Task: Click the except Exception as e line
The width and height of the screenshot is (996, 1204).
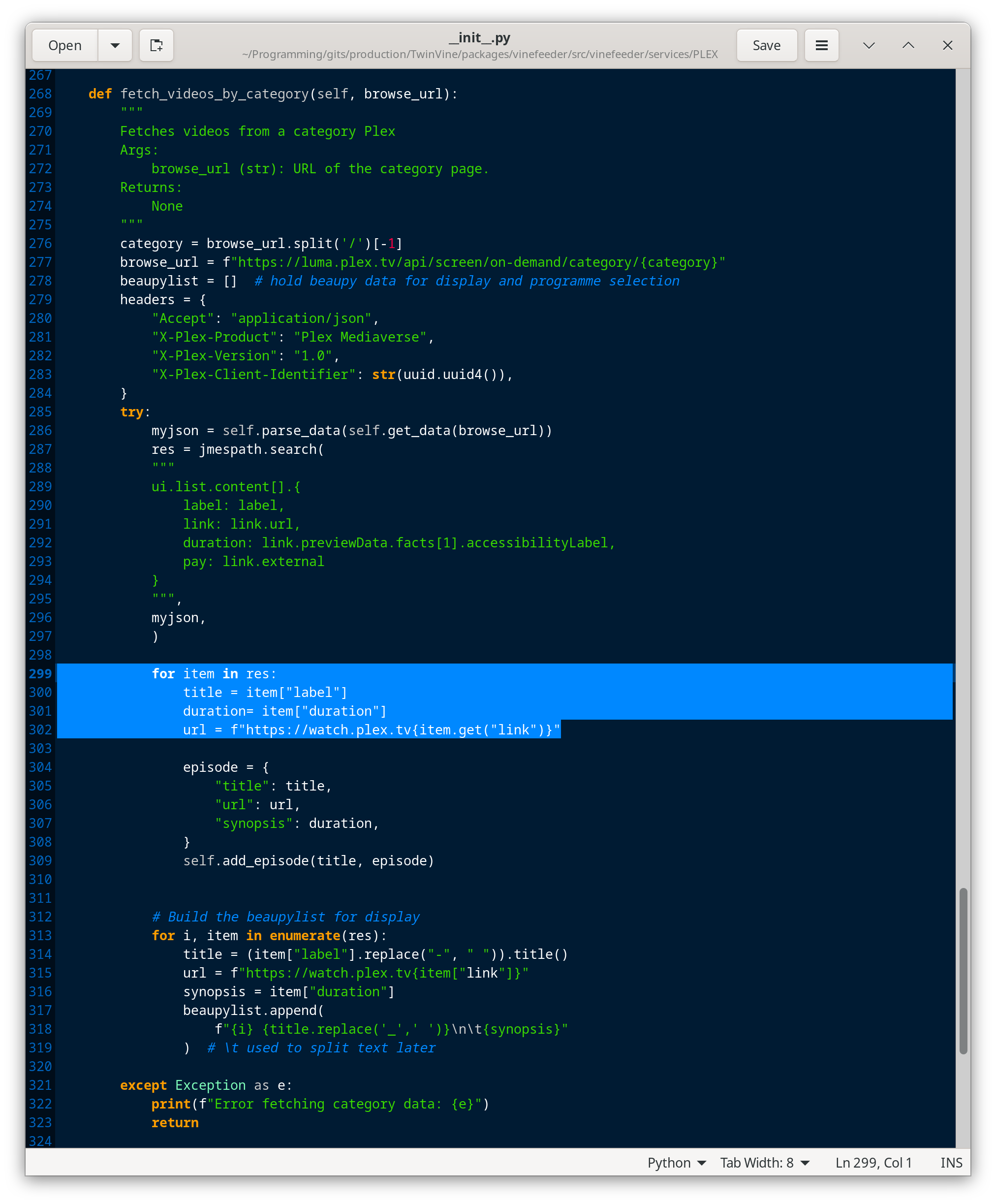Action: pos(205,1085)
